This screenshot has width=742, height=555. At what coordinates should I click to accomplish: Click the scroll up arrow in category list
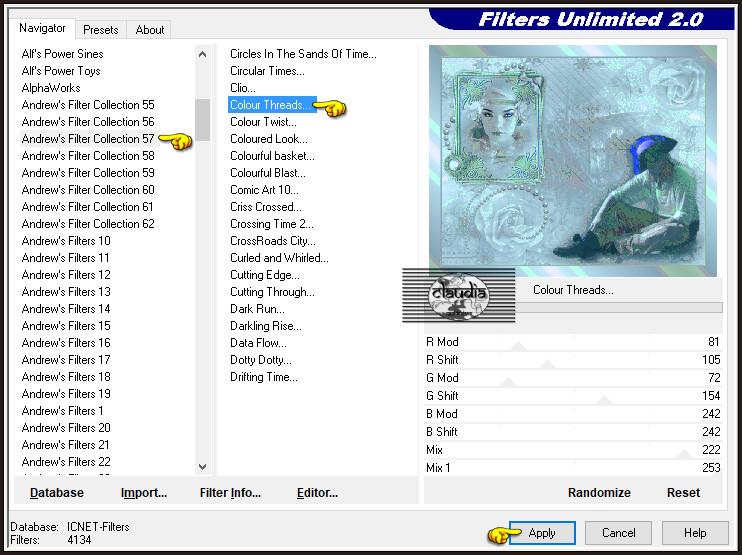pyautogui.click(x=203, y=54)
